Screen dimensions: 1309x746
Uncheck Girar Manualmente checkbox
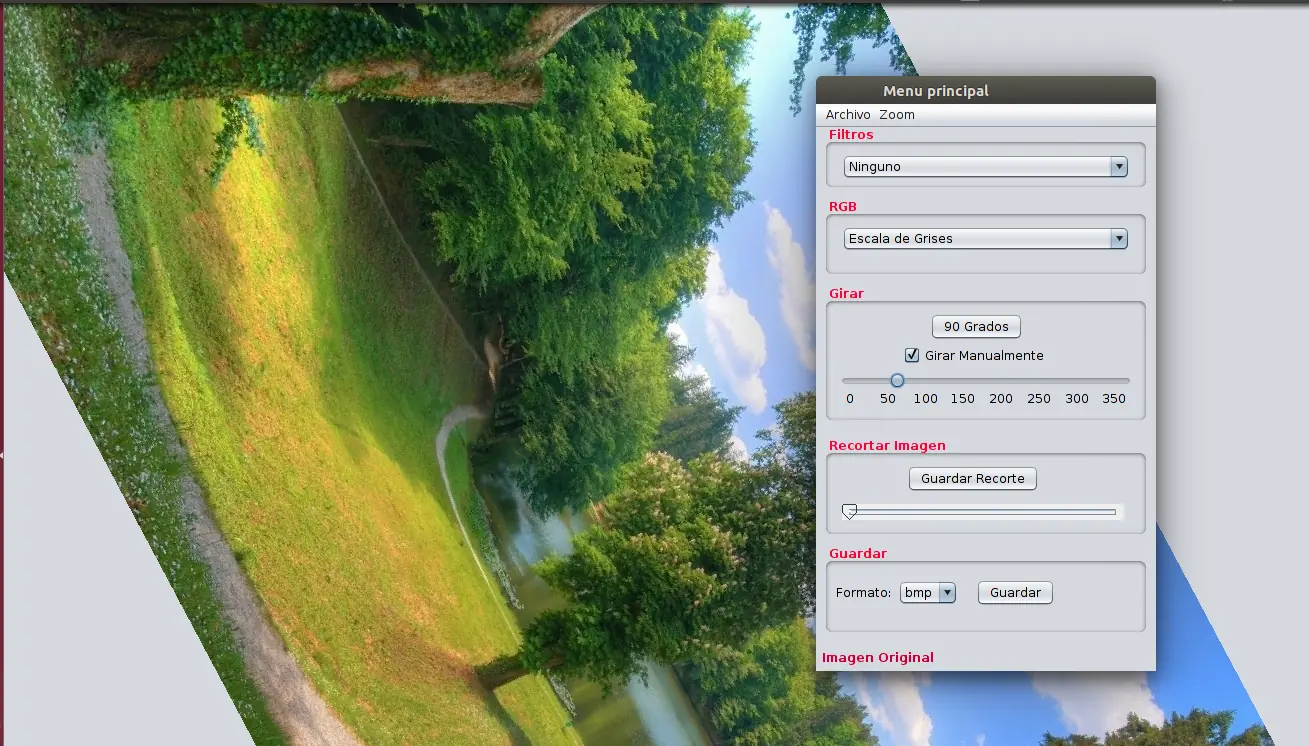coord(912,355)
